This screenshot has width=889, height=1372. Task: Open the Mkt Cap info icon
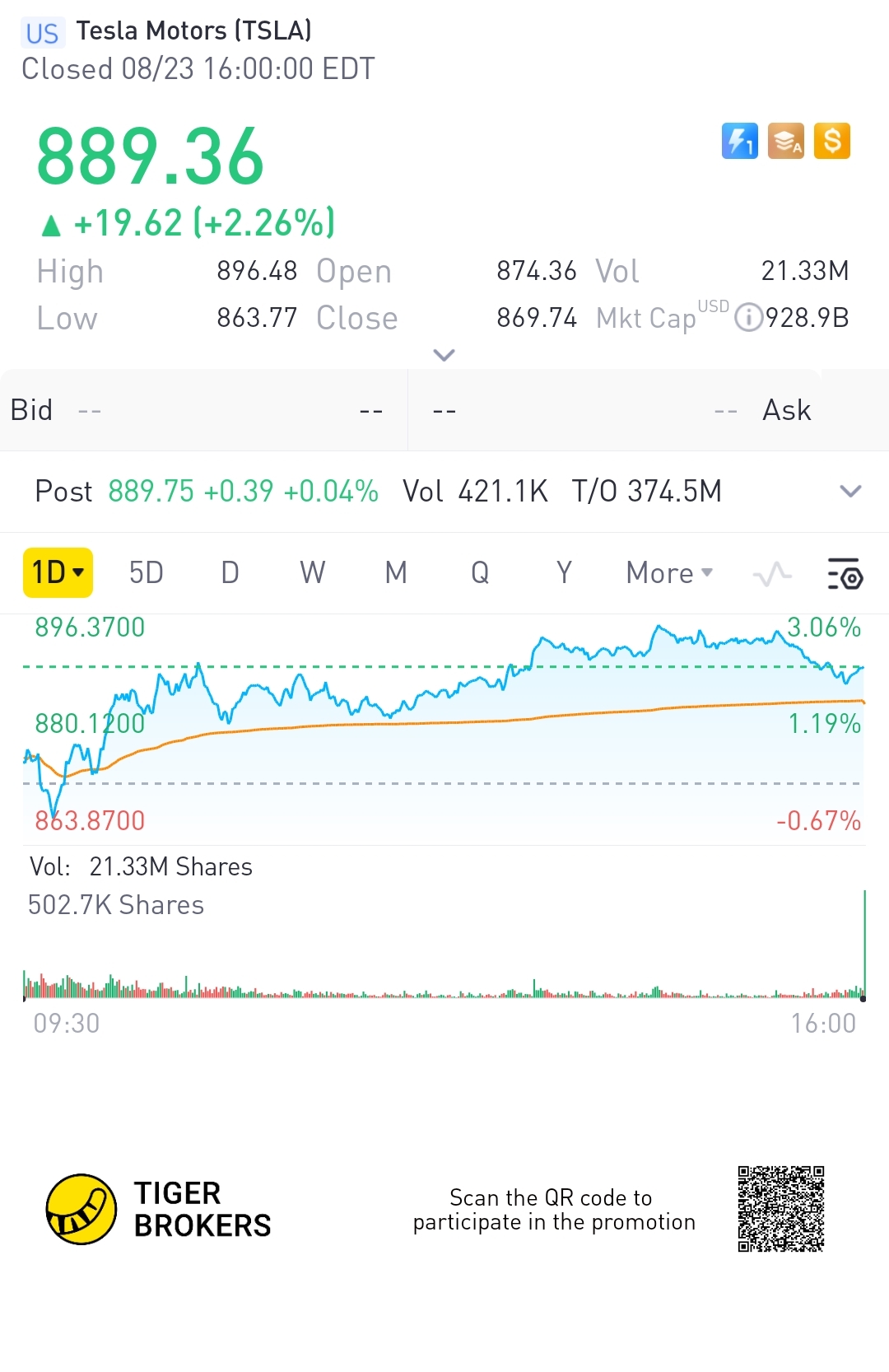(x=748, y=318)
